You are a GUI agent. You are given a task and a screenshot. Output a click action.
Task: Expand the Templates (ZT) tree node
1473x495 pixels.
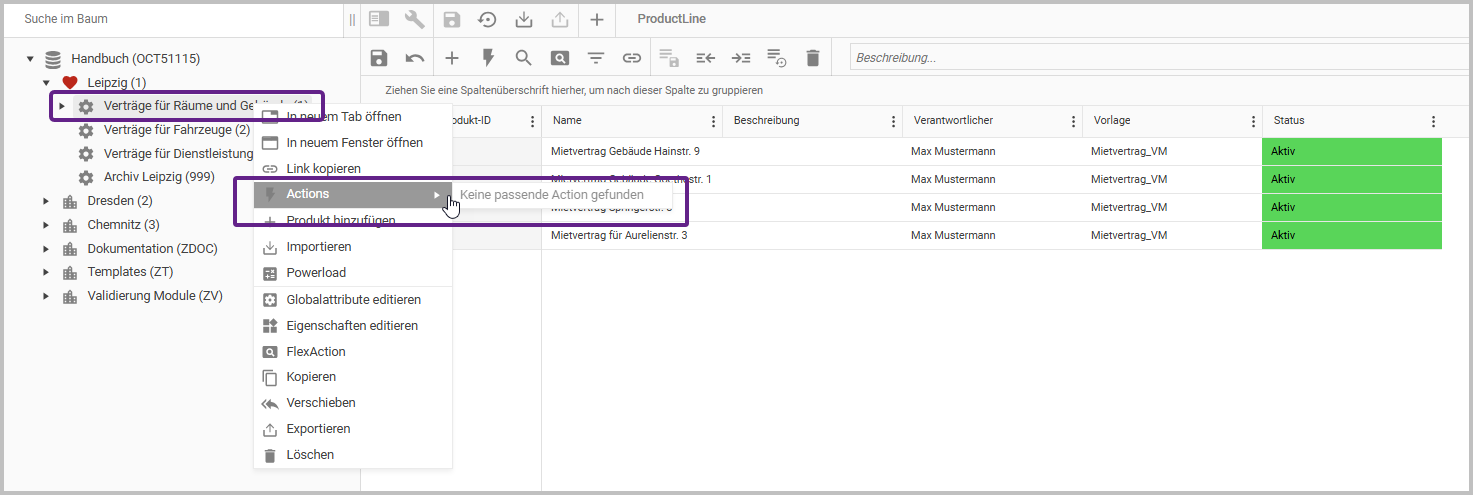tap(45, 272)
